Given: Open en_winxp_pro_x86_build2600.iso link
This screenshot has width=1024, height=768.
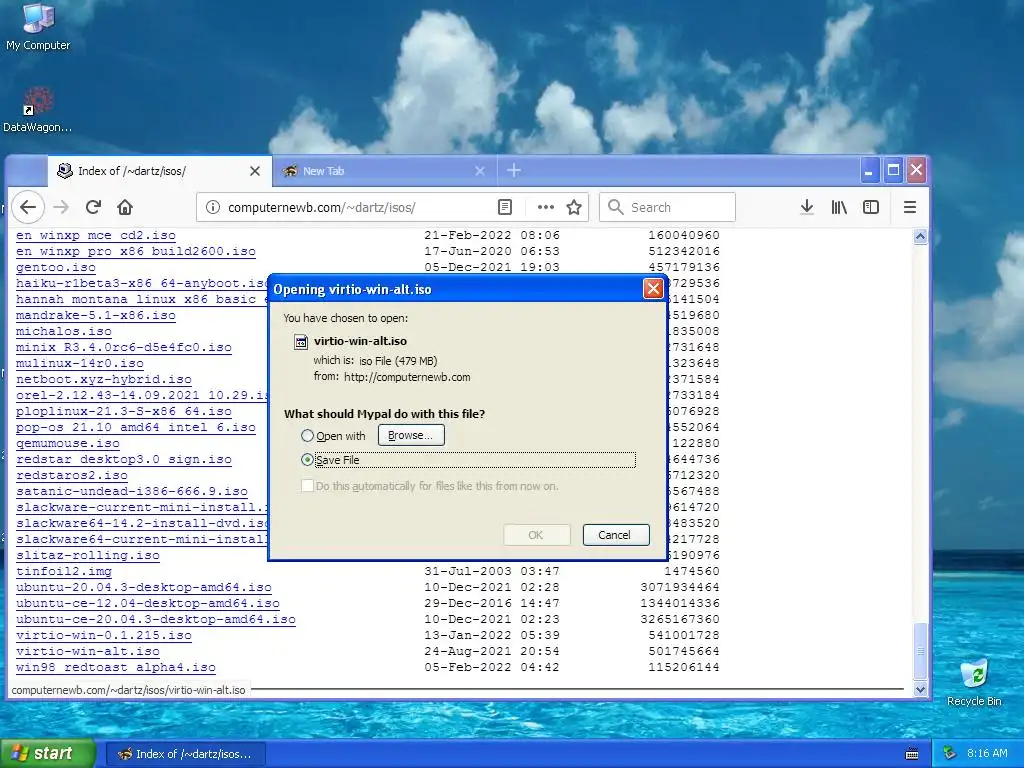Looking at the screenshot, I should (x=136, y=251).
